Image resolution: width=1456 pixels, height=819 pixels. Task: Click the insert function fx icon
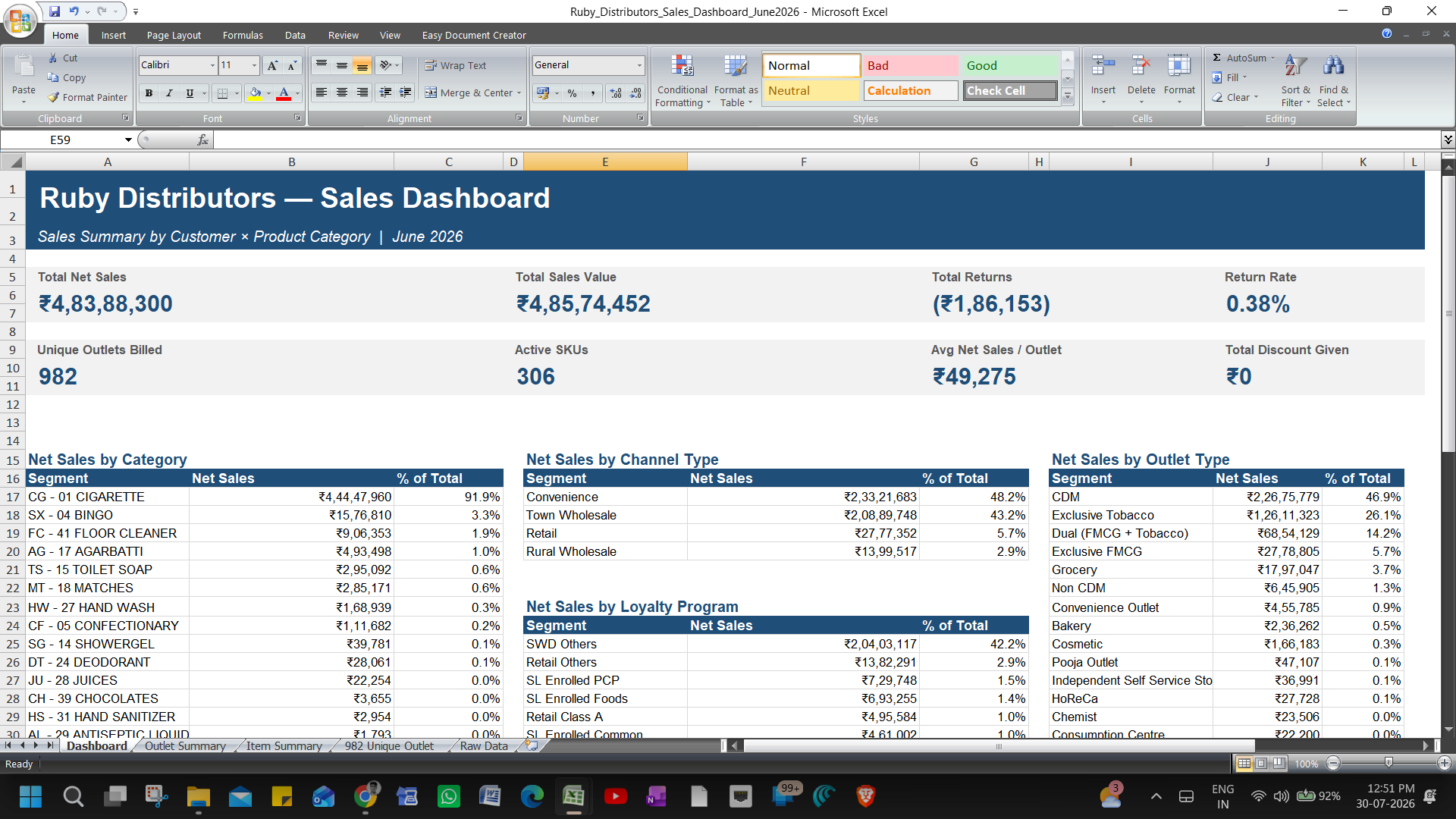click(202, 140)
